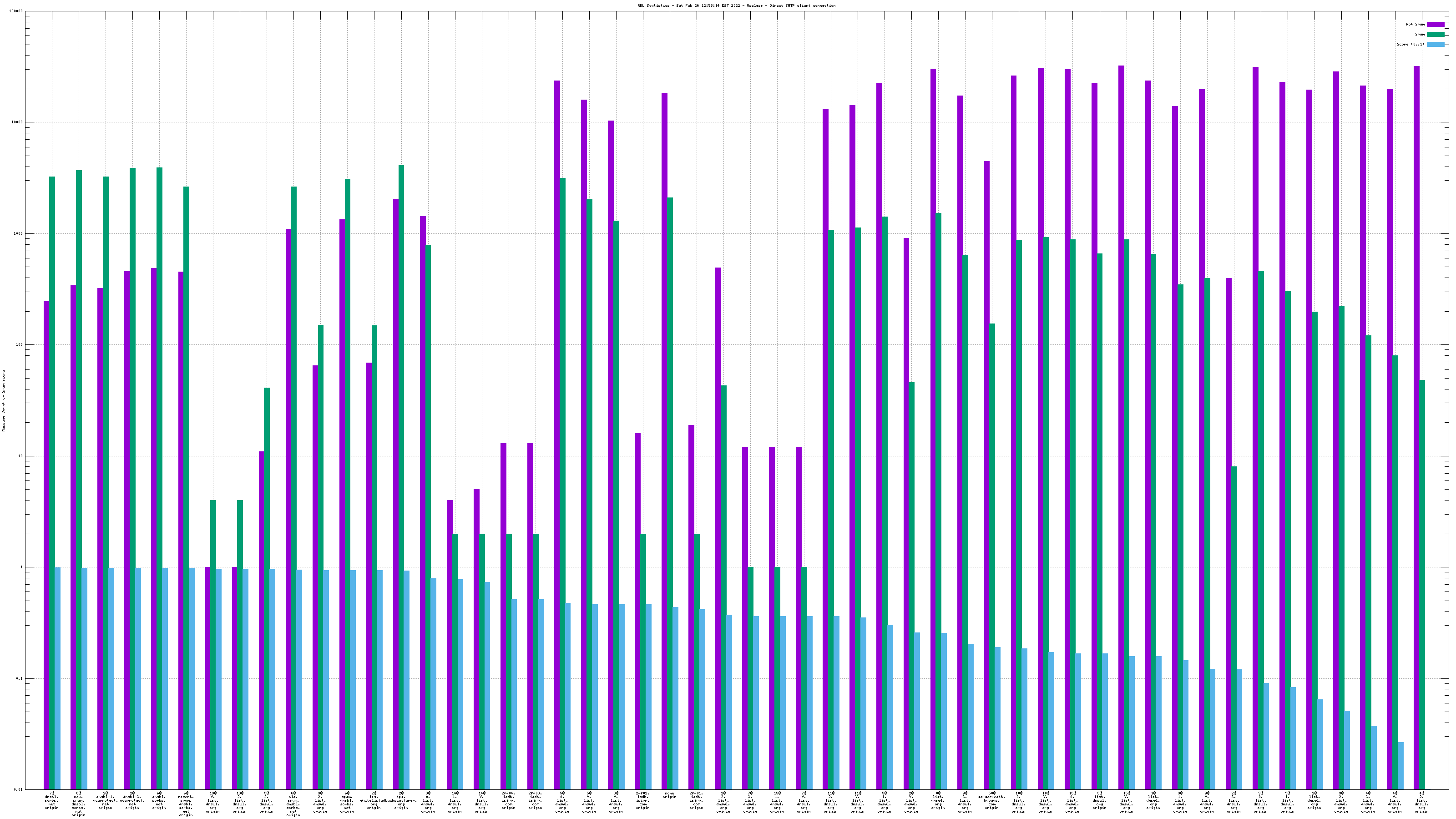Image resolution: width=1456 pixels, height=819 pixels.
Task: Click the chart title RBL Statistics
Action: pos(736,5)
